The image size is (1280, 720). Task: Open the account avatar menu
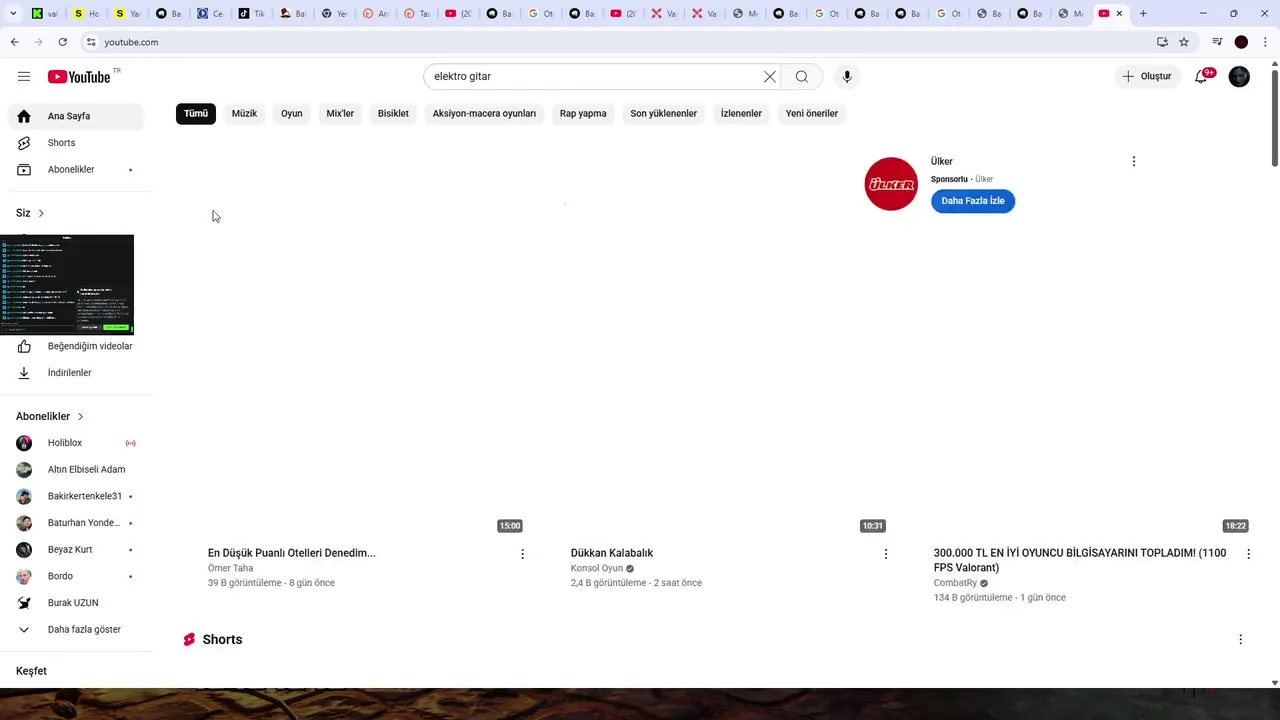[x=1239, y=77]
